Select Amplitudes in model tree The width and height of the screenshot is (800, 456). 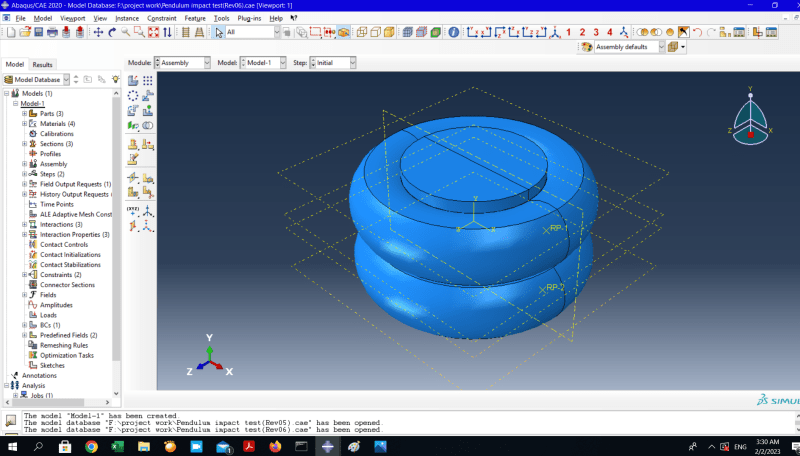coord(56,305)
